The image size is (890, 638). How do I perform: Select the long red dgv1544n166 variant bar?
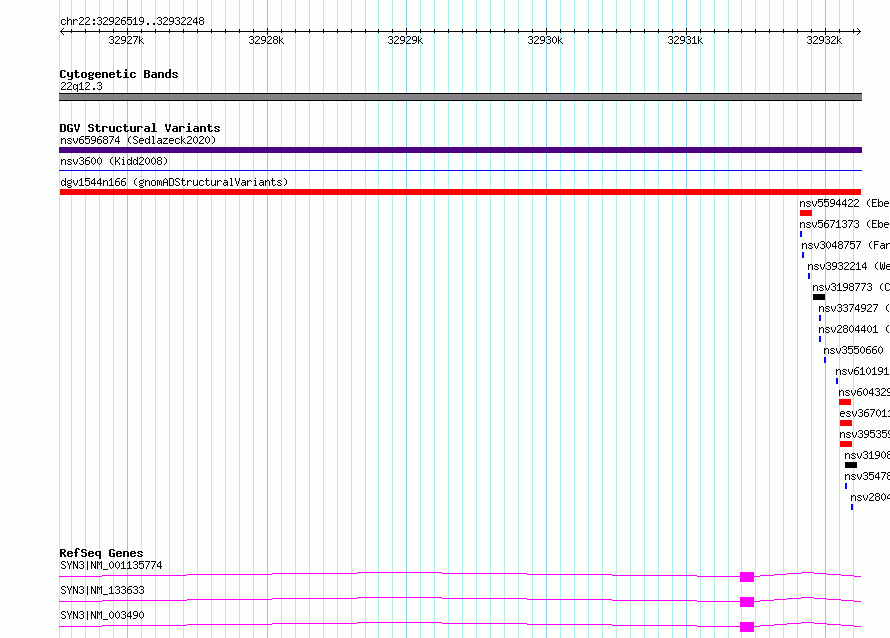(460, 192)
